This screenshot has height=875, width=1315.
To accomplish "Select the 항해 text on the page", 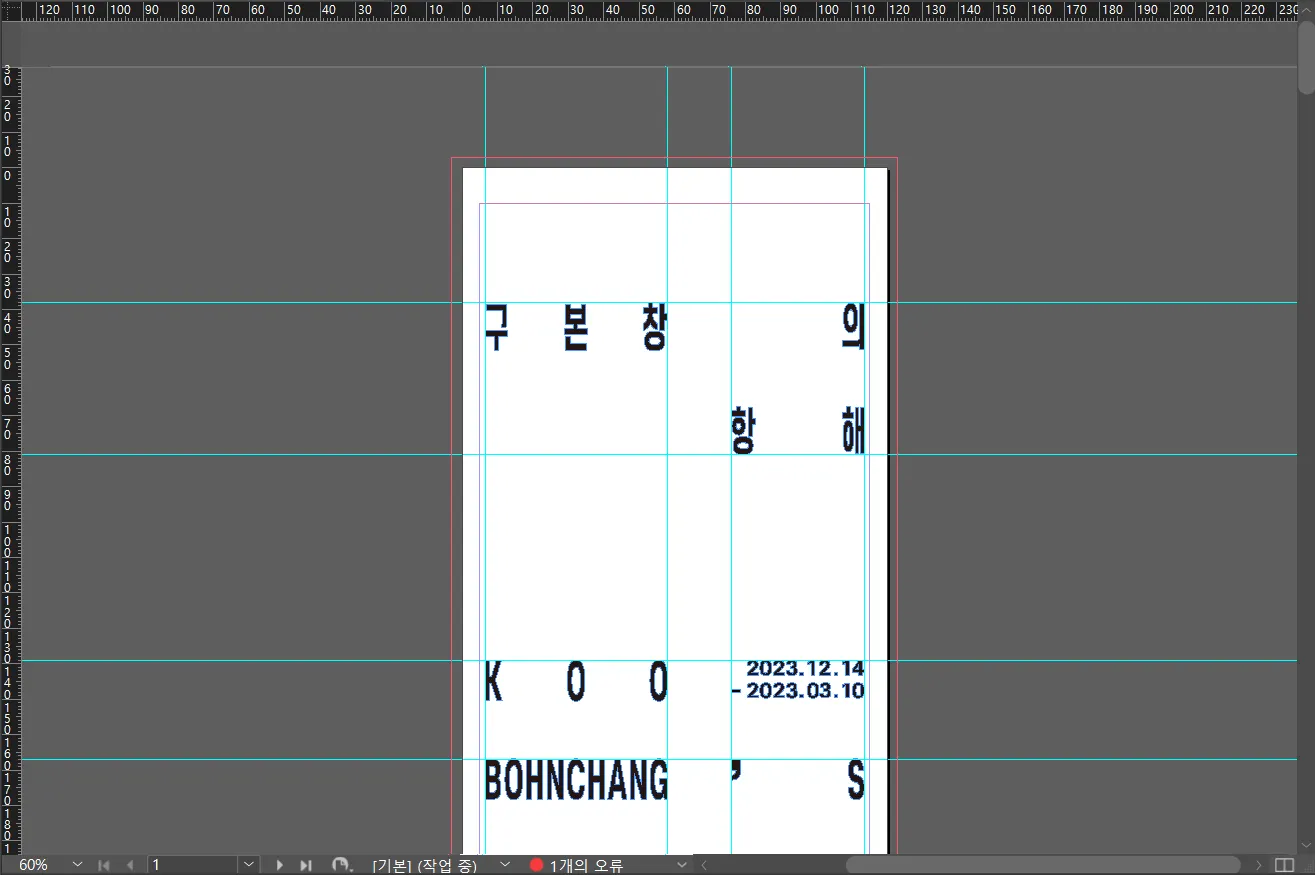I will click(798, 431).
